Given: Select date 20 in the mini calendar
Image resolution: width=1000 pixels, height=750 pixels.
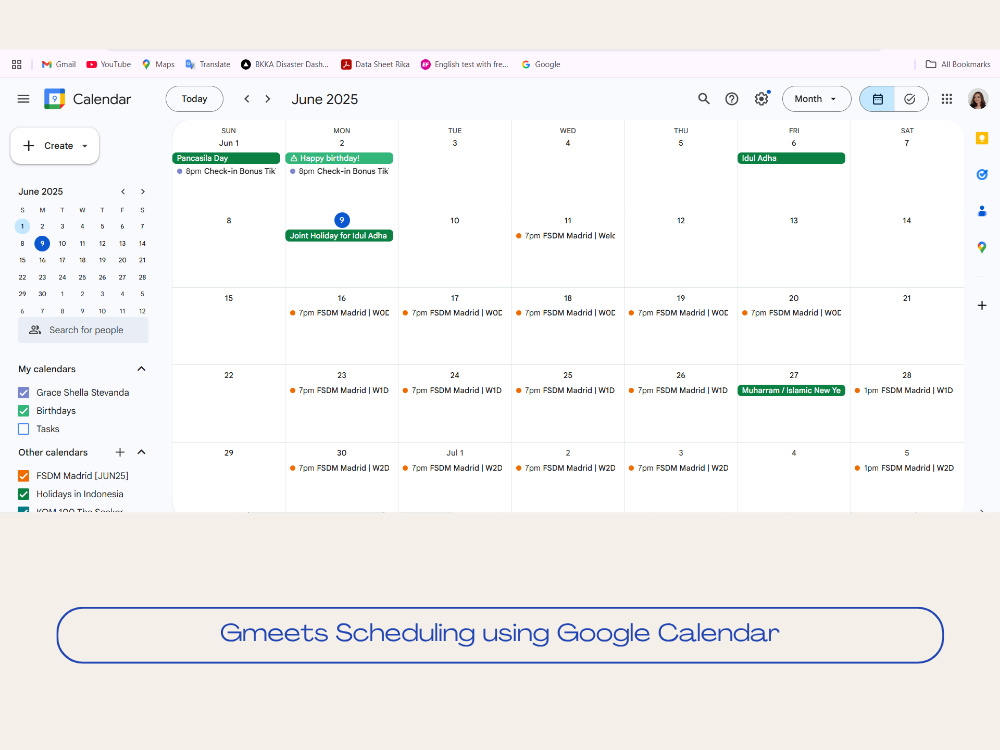Looking at the screenshot, I should point(122,260).
